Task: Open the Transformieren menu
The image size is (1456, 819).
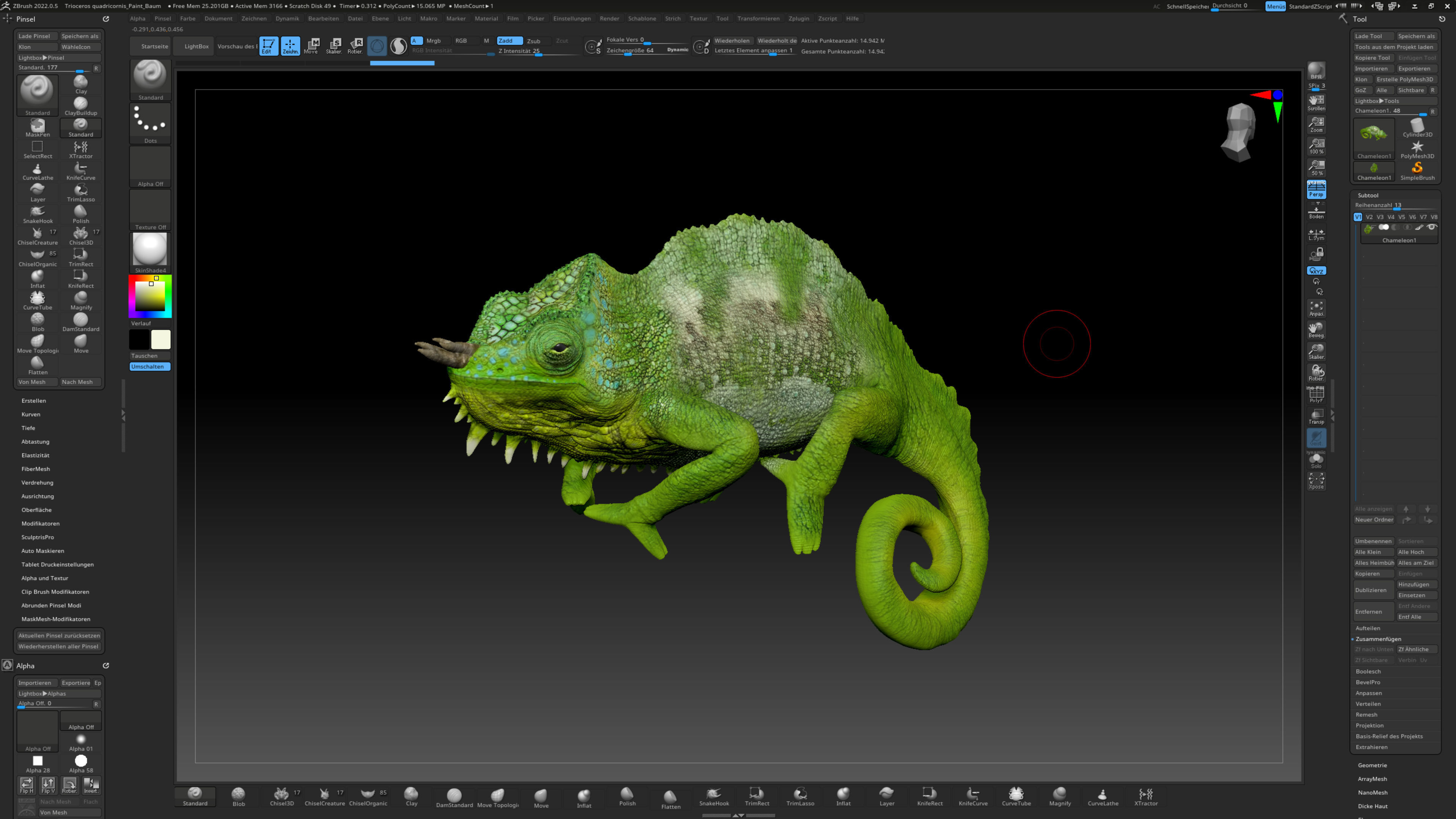Action: point(758,19)
